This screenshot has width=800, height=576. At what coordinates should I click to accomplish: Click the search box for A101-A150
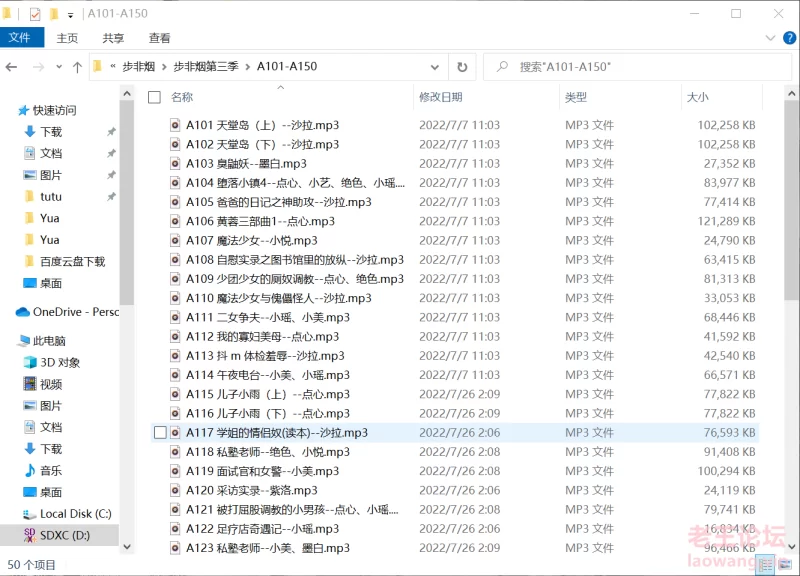click(637, 67)
